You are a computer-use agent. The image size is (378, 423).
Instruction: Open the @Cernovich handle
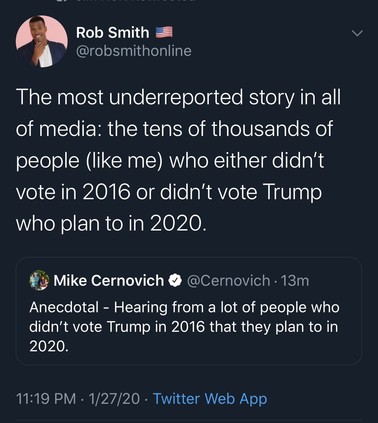(x=228, y=281)
